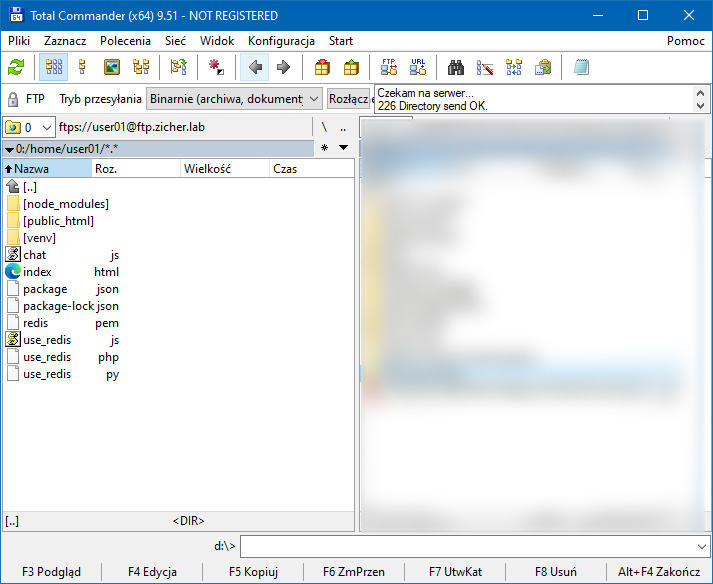This screenshot has width=713, height=584.
Task: Click the binoculars search files icon
Action: [x=456, y=68]
